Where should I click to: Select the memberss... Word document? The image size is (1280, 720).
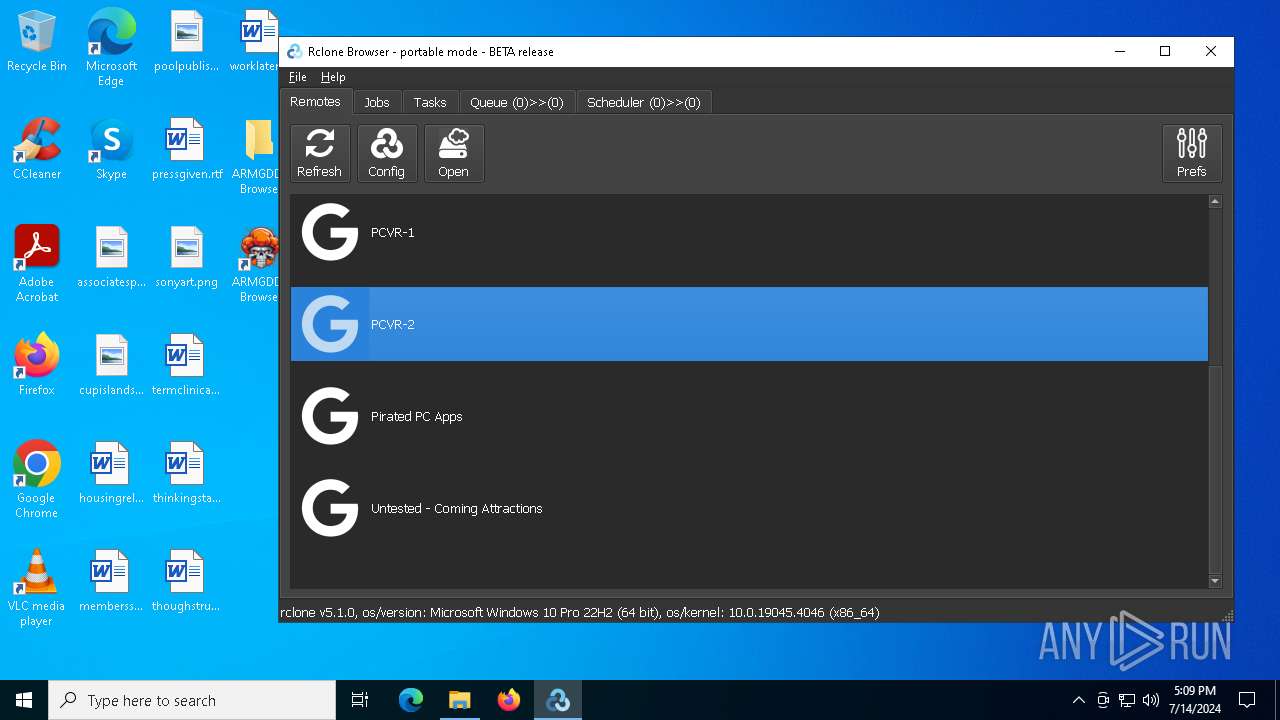tap(111, 581)
